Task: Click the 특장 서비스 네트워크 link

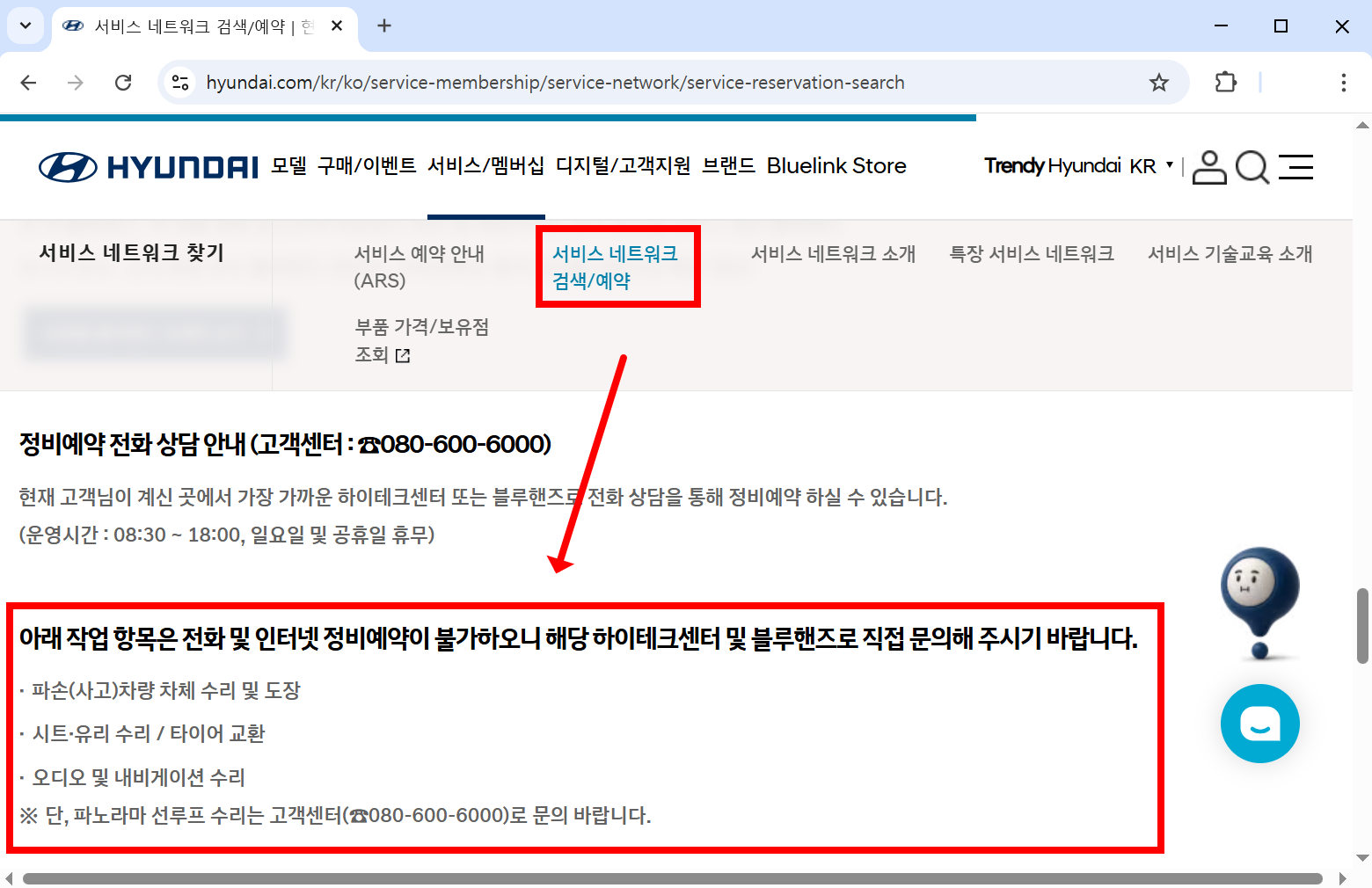Action: coord(1031,253)
